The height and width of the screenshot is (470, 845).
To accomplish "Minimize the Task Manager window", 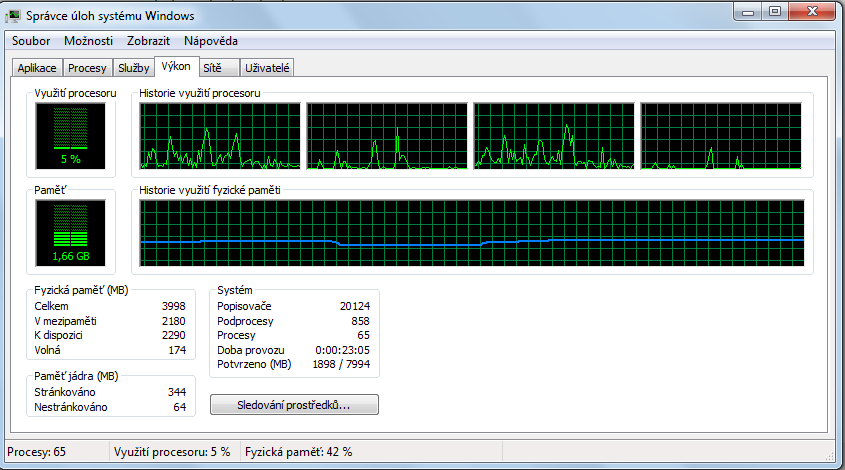I will (x=747, y=12).
